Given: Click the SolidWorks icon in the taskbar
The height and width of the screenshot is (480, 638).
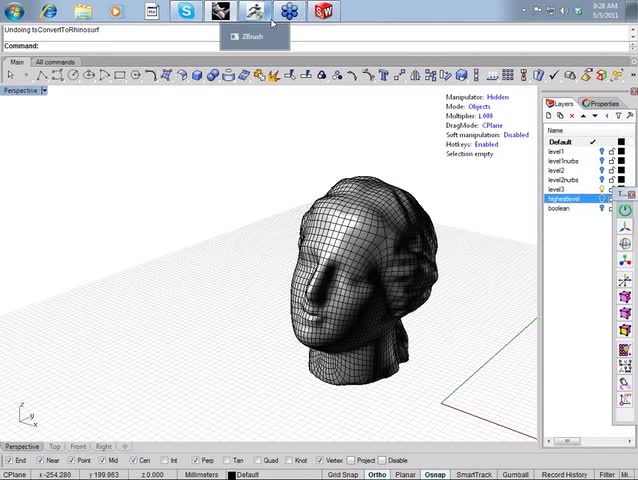Looking at the screenshot, I should tap(323, 11).
